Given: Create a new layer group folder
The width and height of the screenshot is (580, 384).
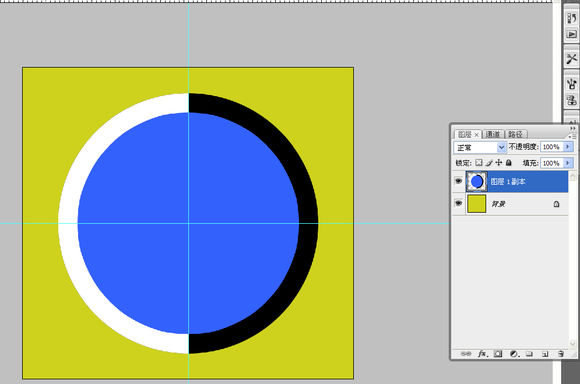Looking at the screenshot, I should (529, 354).
